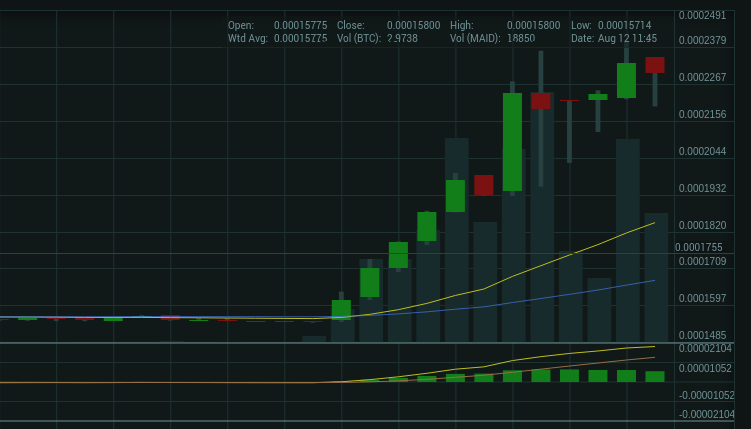Click the 0.0002267 price axis label
This screenshot has width=751, height=429.
click(x=702, y=77)
